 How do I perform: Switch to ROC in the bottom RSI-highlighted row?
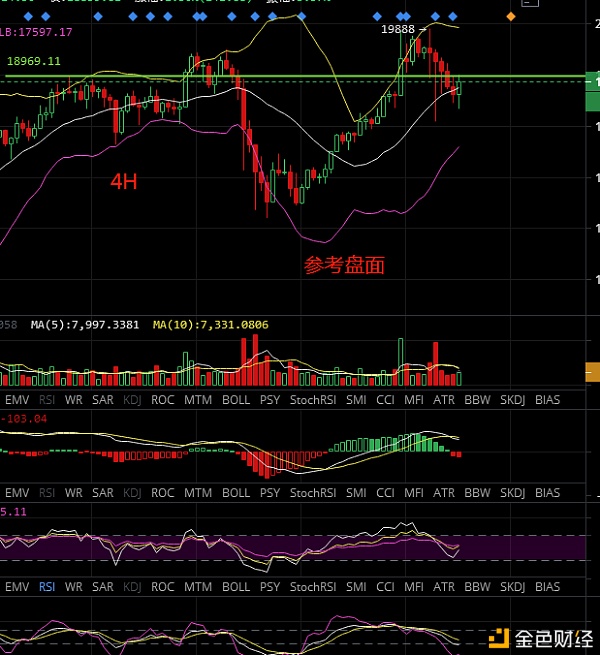click(x=163, y=587)
